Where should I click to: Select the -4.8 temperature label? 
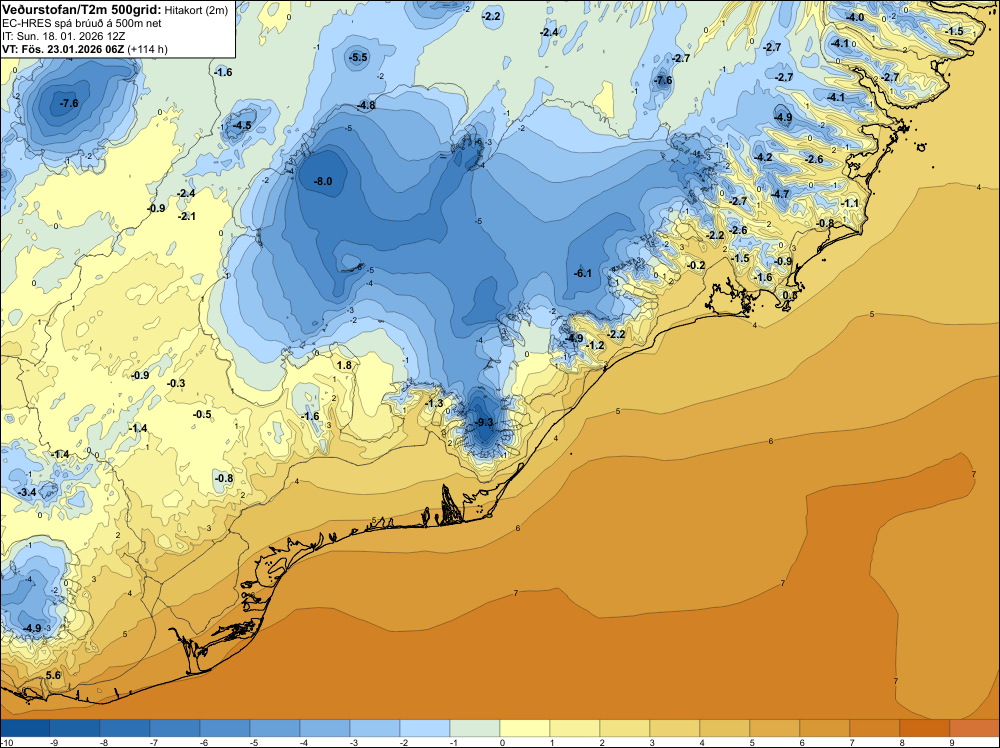366,105
